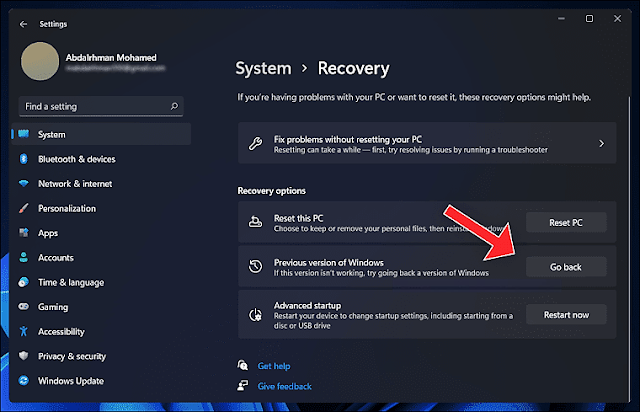Minimize the Settings window
The width and height of the screenshot is (640, 412).
point(561,18)
